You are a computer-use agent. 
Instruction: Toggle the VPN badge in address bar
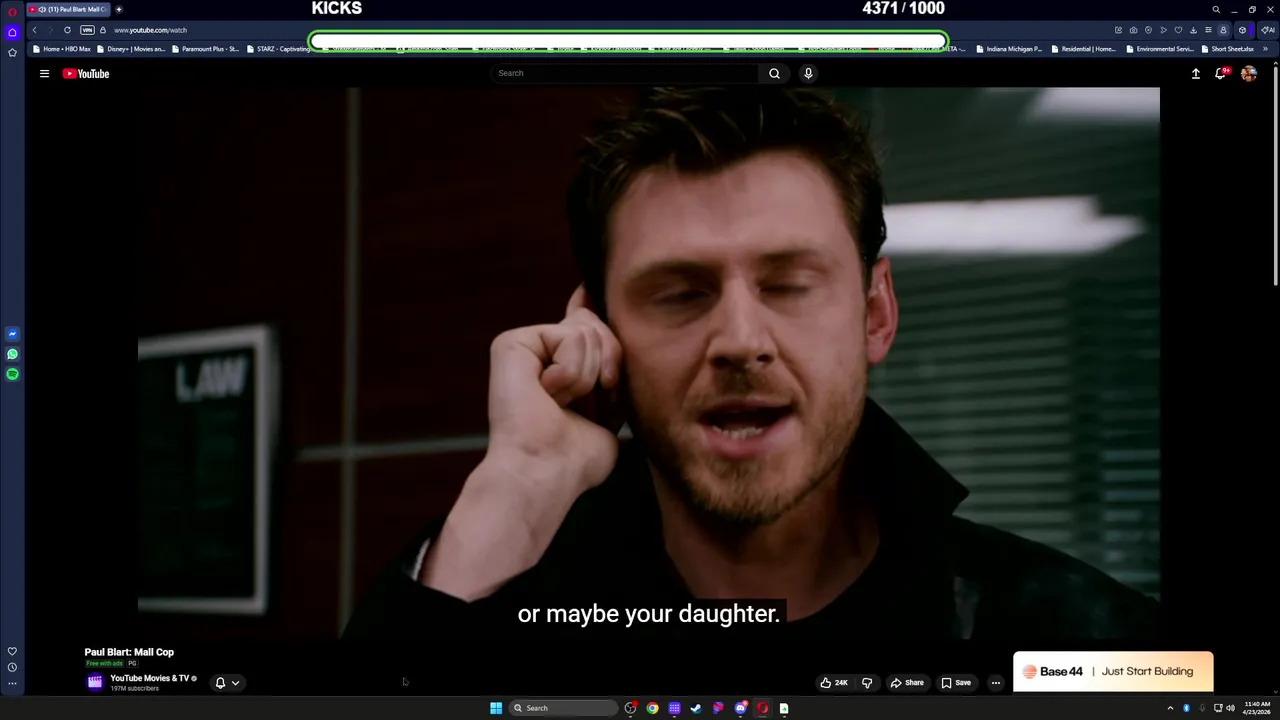click(x=87, y=30)
